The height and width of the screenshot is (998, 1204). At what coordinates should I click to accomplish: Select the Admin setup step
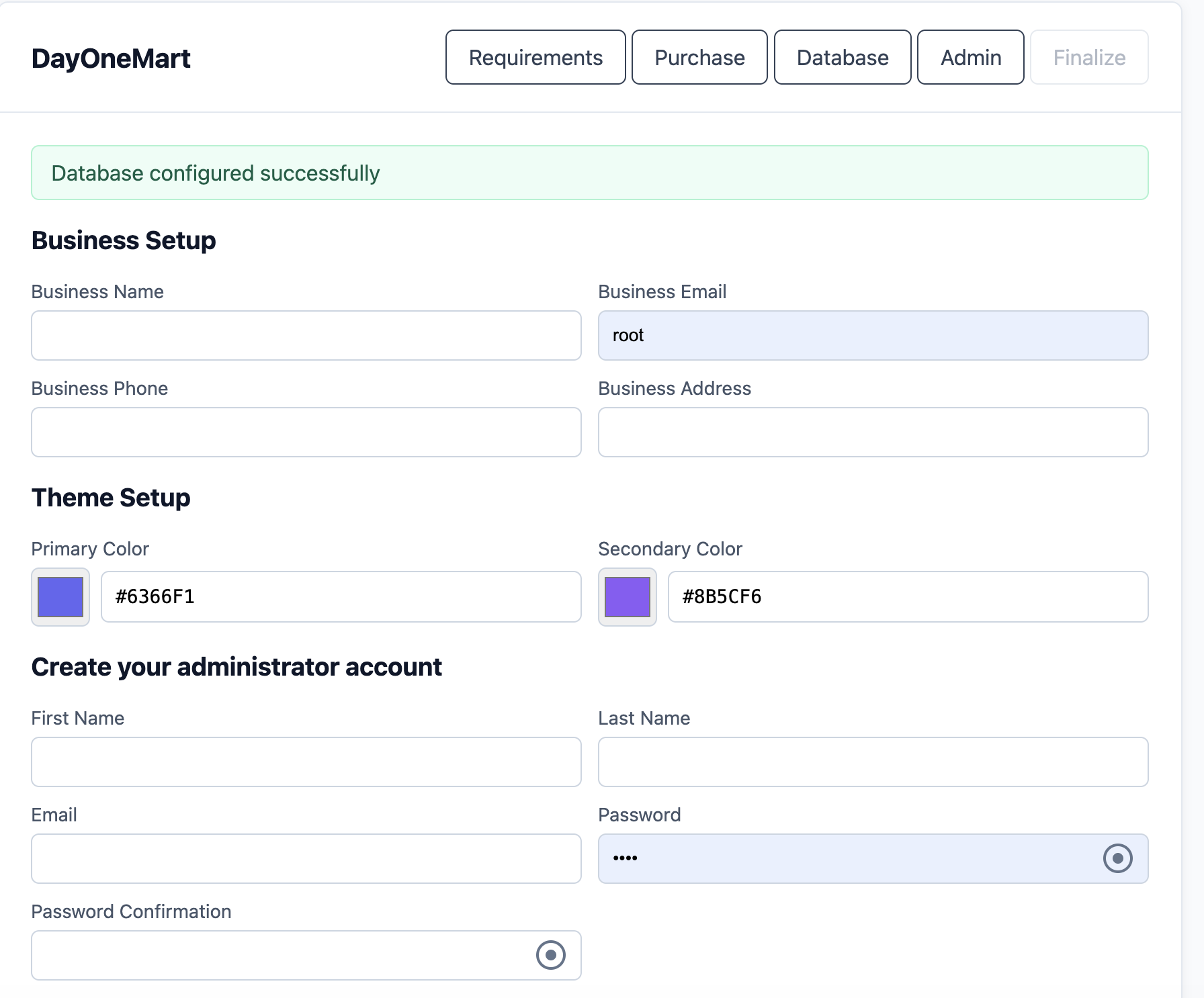[x=970, y=57]
